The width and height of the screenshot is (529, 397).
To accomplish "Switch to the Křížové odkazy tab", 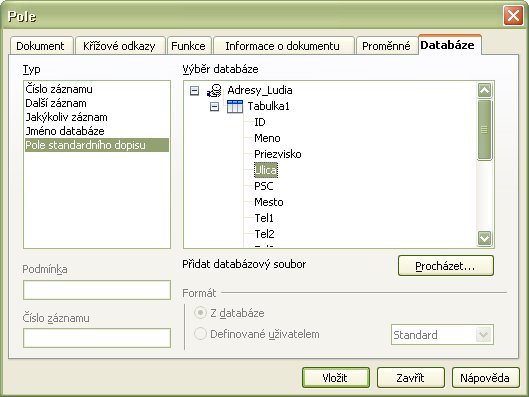I will (x=120, y=46).
